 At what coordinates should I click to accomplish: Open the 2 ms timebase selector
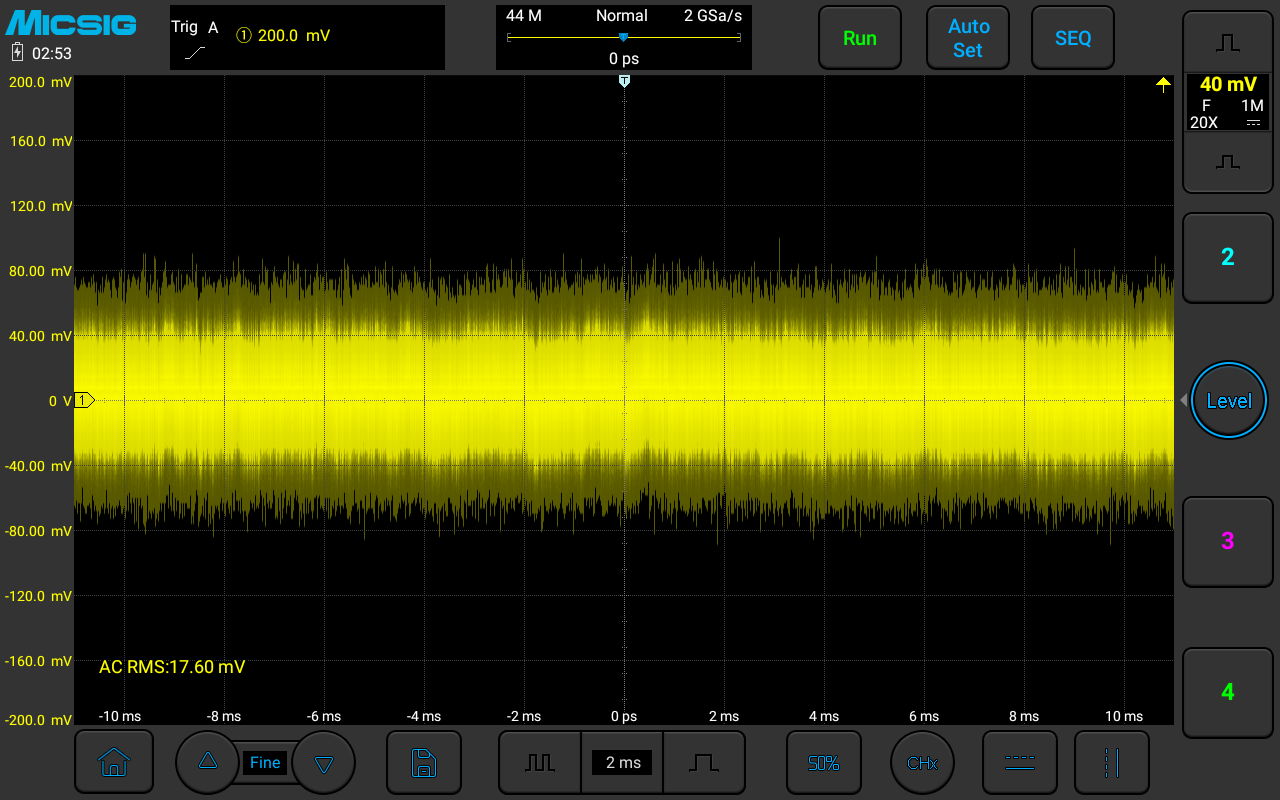pos(622,763)
